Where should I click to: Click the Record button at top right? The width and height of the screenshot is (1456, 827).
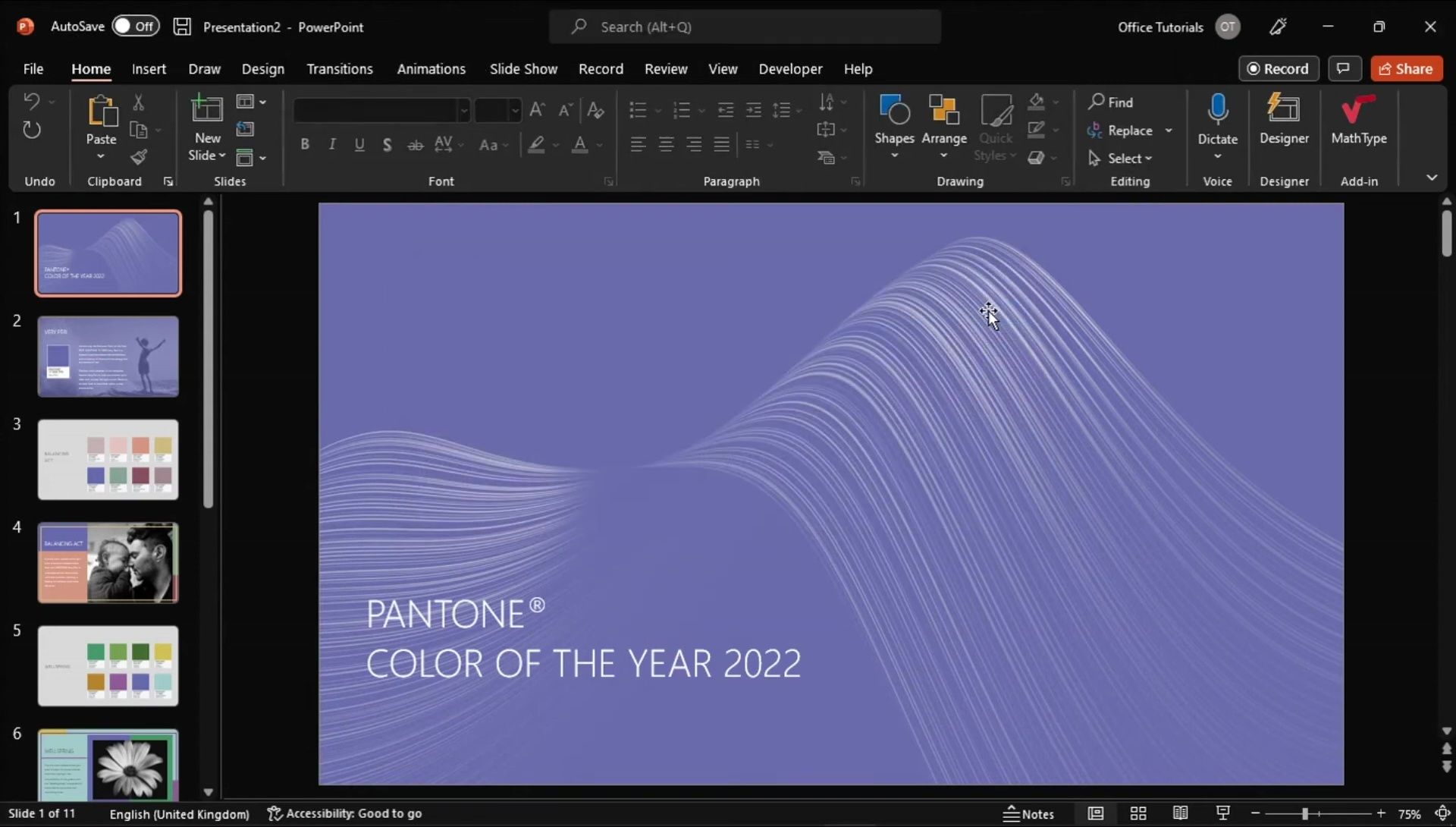[x=1279, y=68]
